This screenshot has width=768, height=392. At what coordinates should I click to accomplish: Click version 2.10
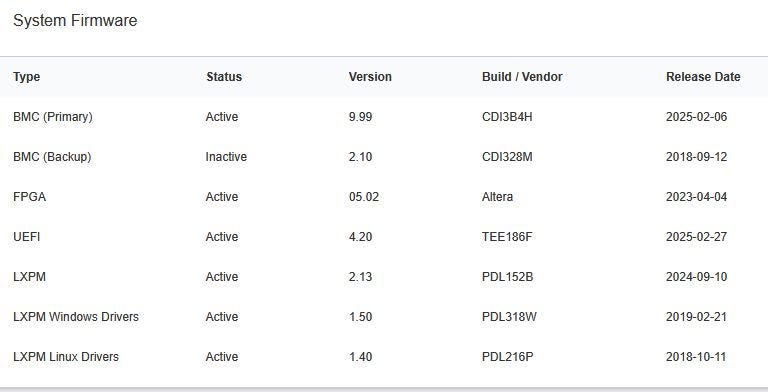point(360,157)
